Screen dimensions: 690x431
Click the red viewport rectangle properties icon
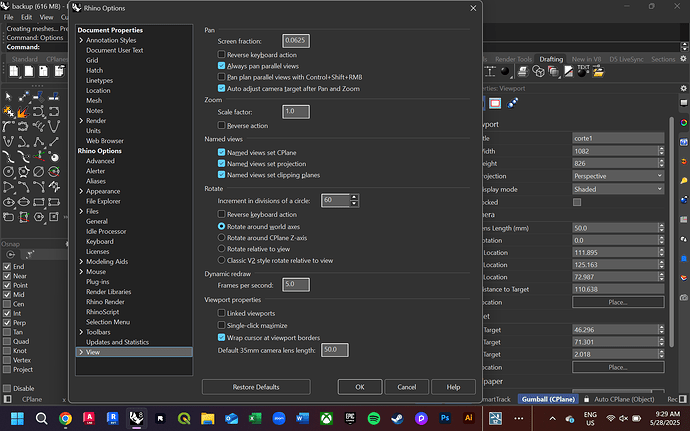click(495, 103)
